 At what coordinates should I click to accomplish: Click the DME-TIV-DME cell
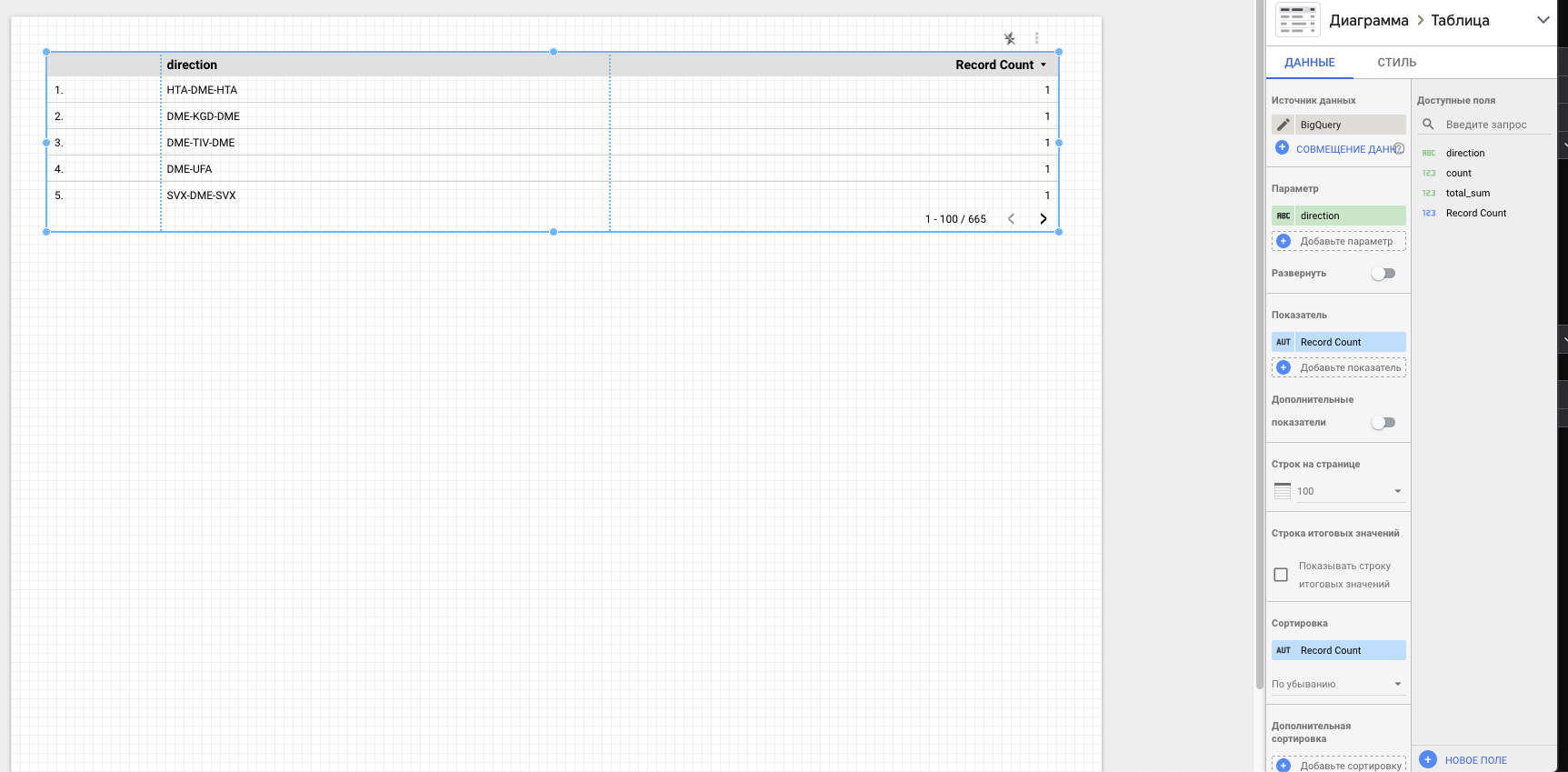click(200, 143)
